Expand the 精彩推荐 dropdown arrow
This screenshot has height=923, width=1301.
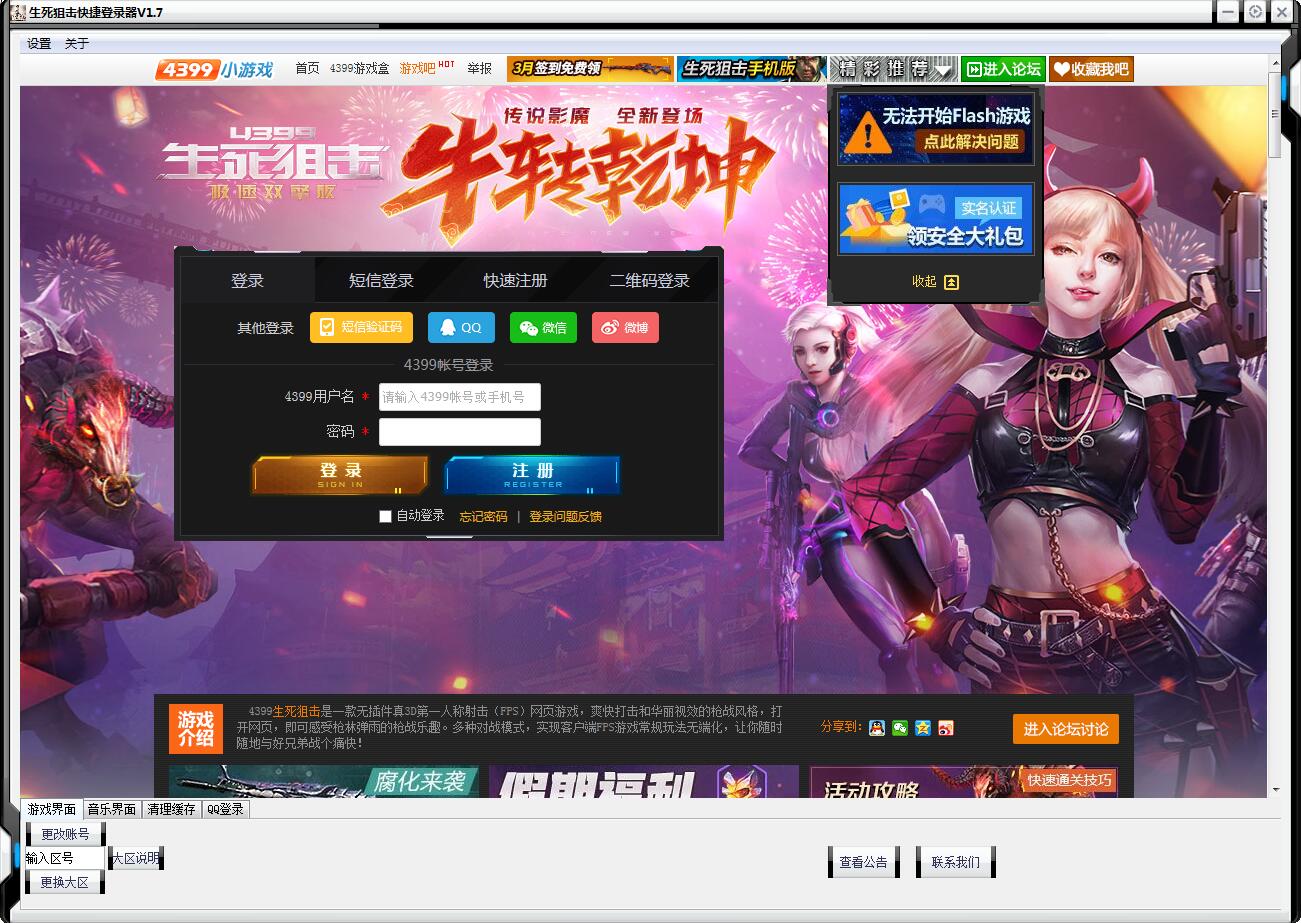tap(940, 69)
